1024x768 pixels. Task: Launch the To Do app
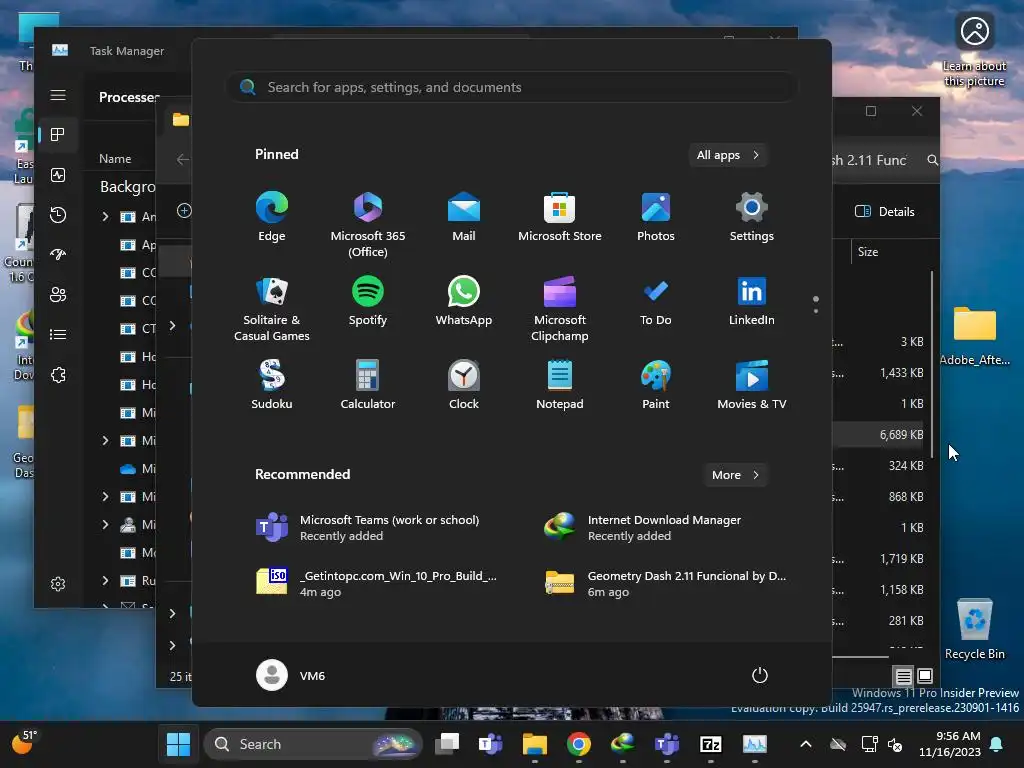point(656,301)
